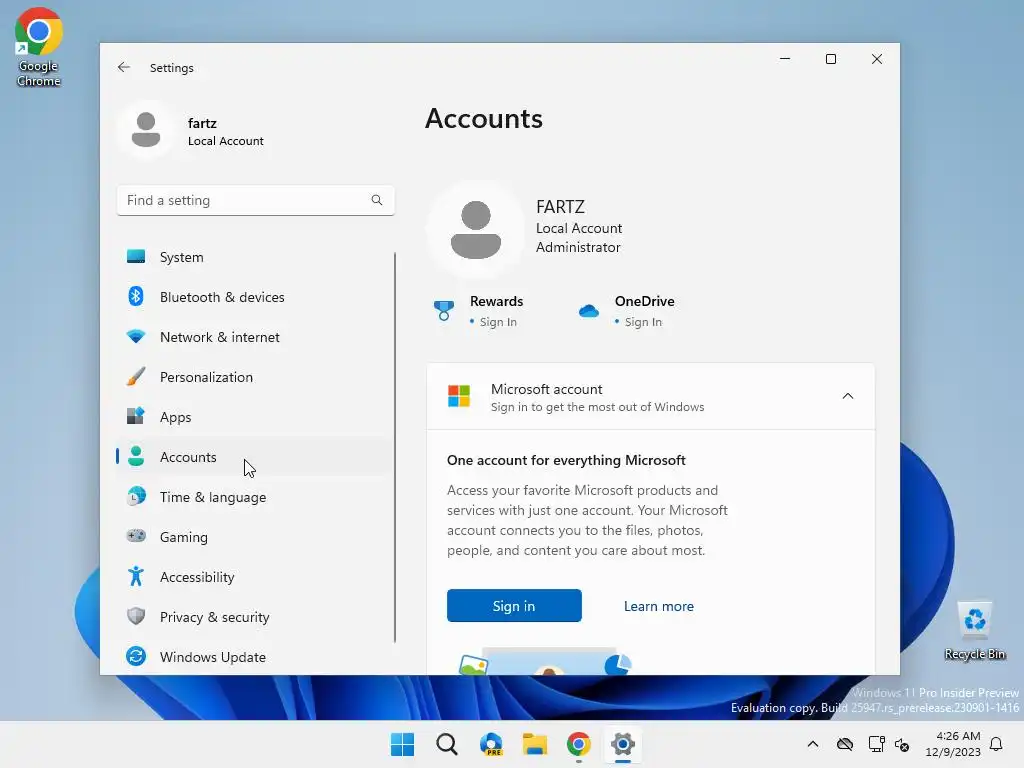
Task: Click the network status tray icon
Action: (x=876, y=744)
